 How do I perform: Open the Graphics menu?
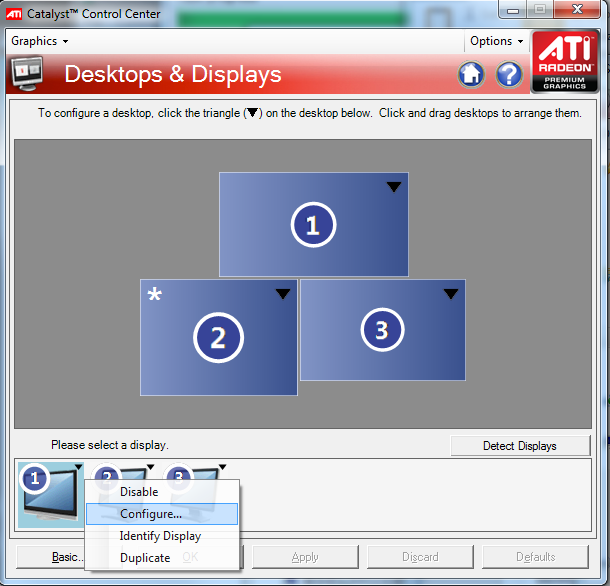39,41
